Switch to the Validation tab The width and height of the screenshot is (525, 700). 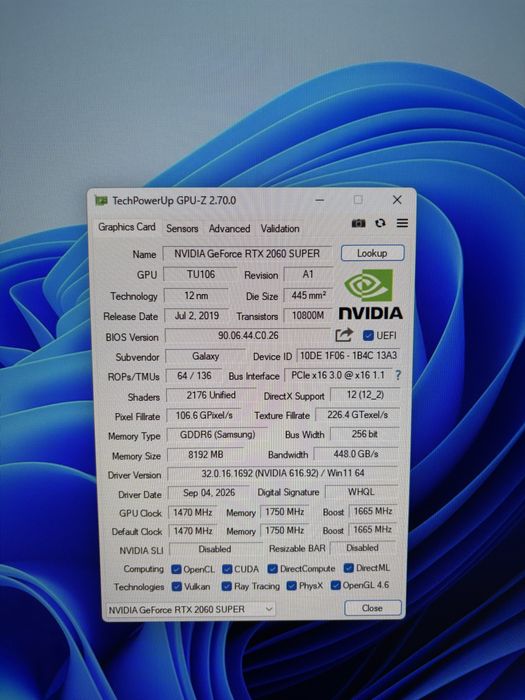[280, 229]
